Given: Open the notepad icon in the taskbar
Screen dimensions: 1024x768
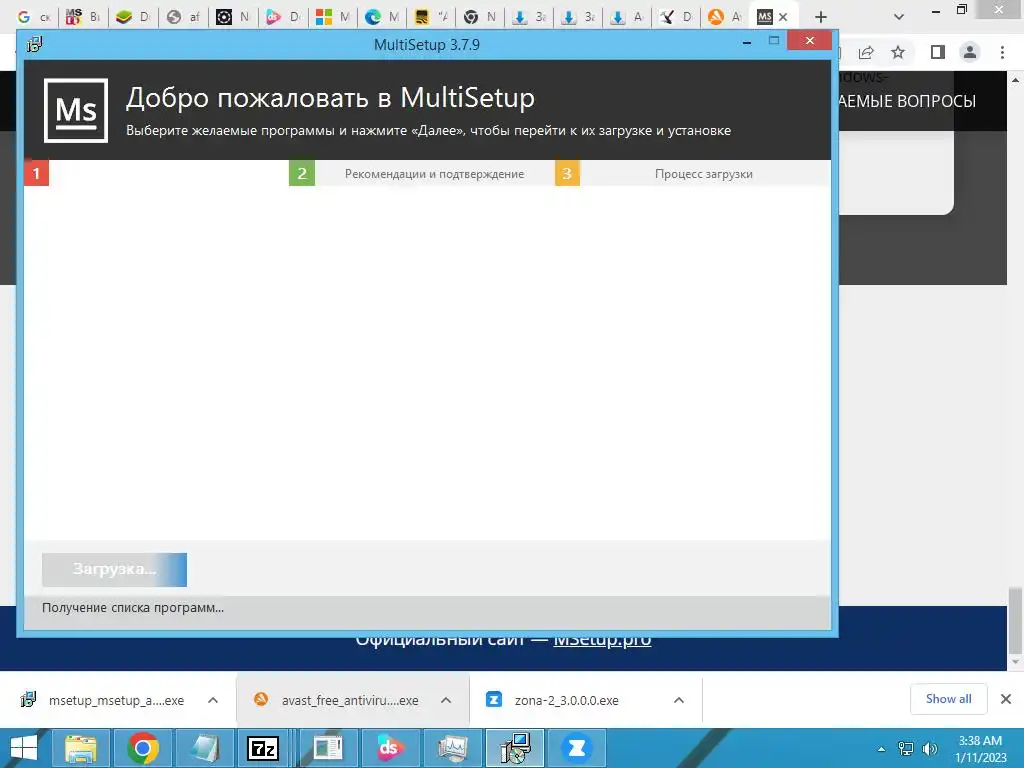Looking at the screenshot, I should [x=203, y=748].
